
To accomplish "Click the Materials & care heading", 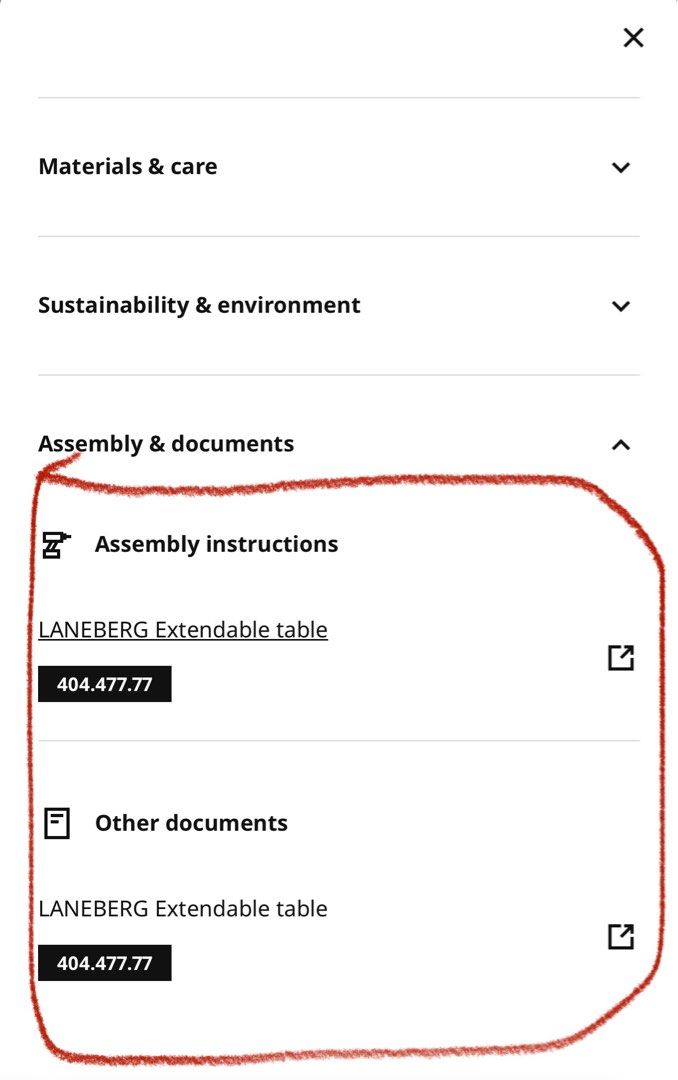I will click(128, 166).
